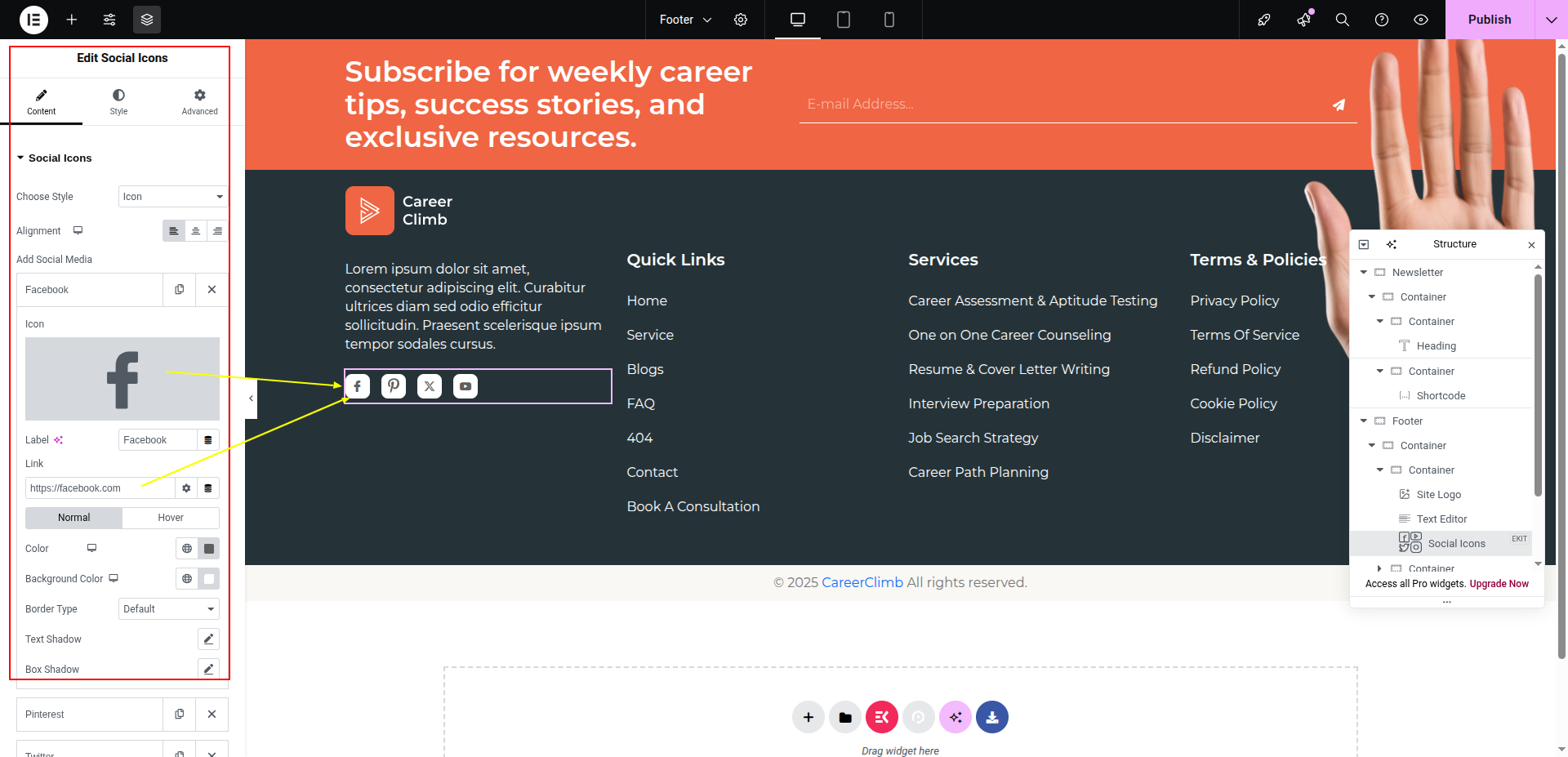Screen dimensions: 1568x757
Task: Remove the Facebook social item
Action: (x=212, y=289)
